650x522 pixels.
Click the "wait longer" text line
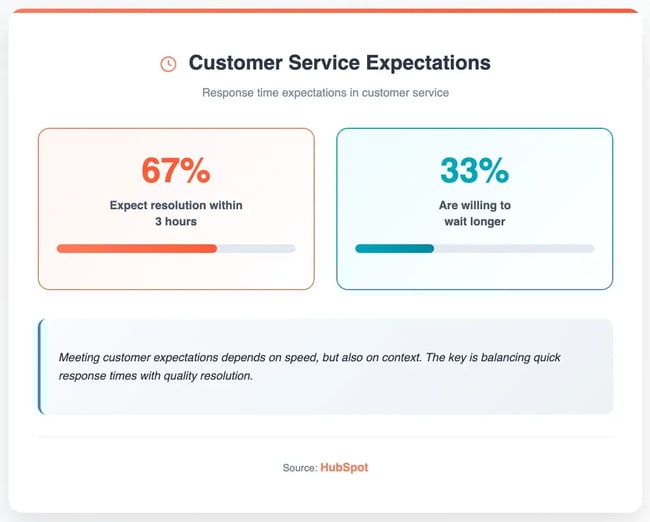[x=474, y=221]
